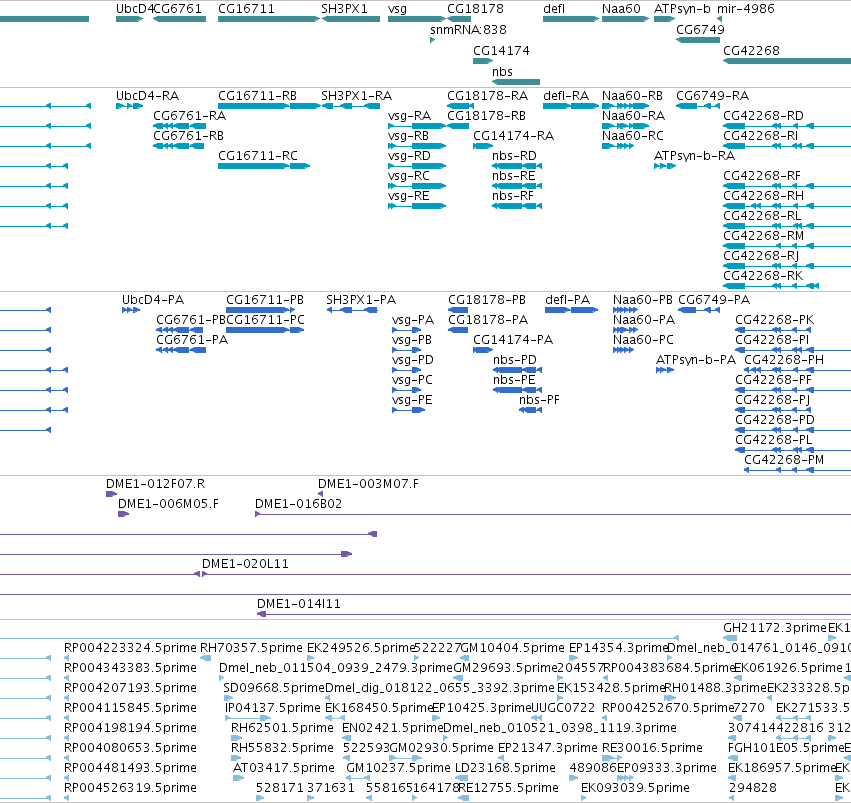Click protein CG42268-PK label
Viewport: 851px width, 803px height.
pos(774,320)
